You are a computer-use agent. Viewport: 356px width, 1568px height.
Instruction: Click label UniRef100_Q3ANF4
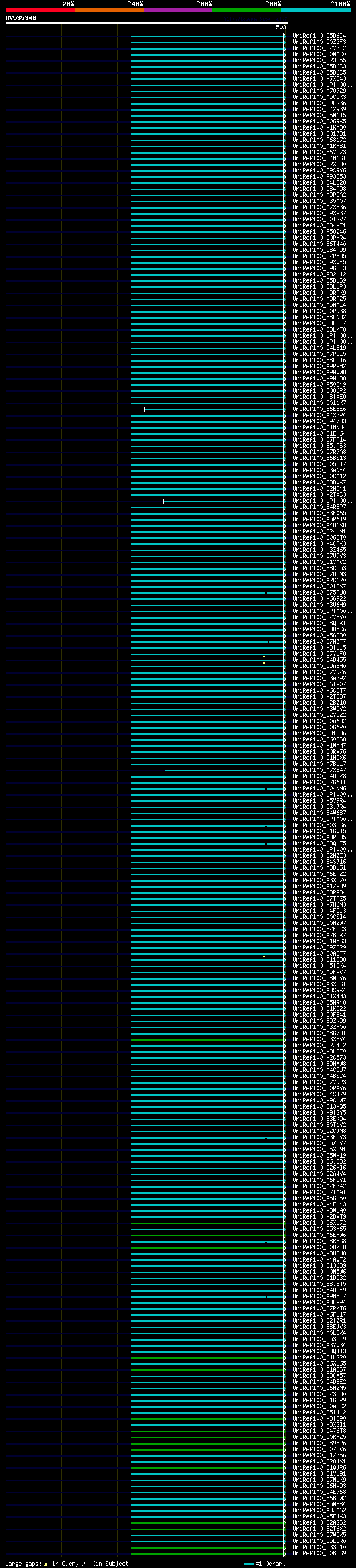click(319, 470)
